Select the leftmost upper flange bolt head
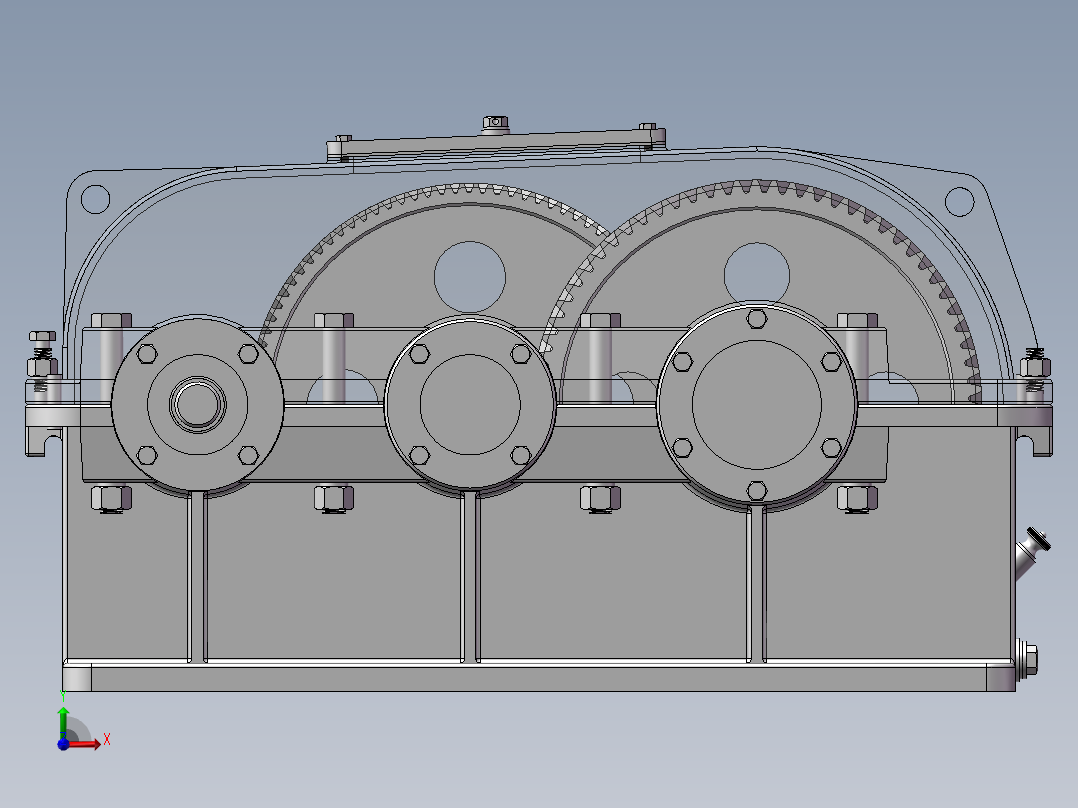 pyautogui.click(x=111, y=320)
